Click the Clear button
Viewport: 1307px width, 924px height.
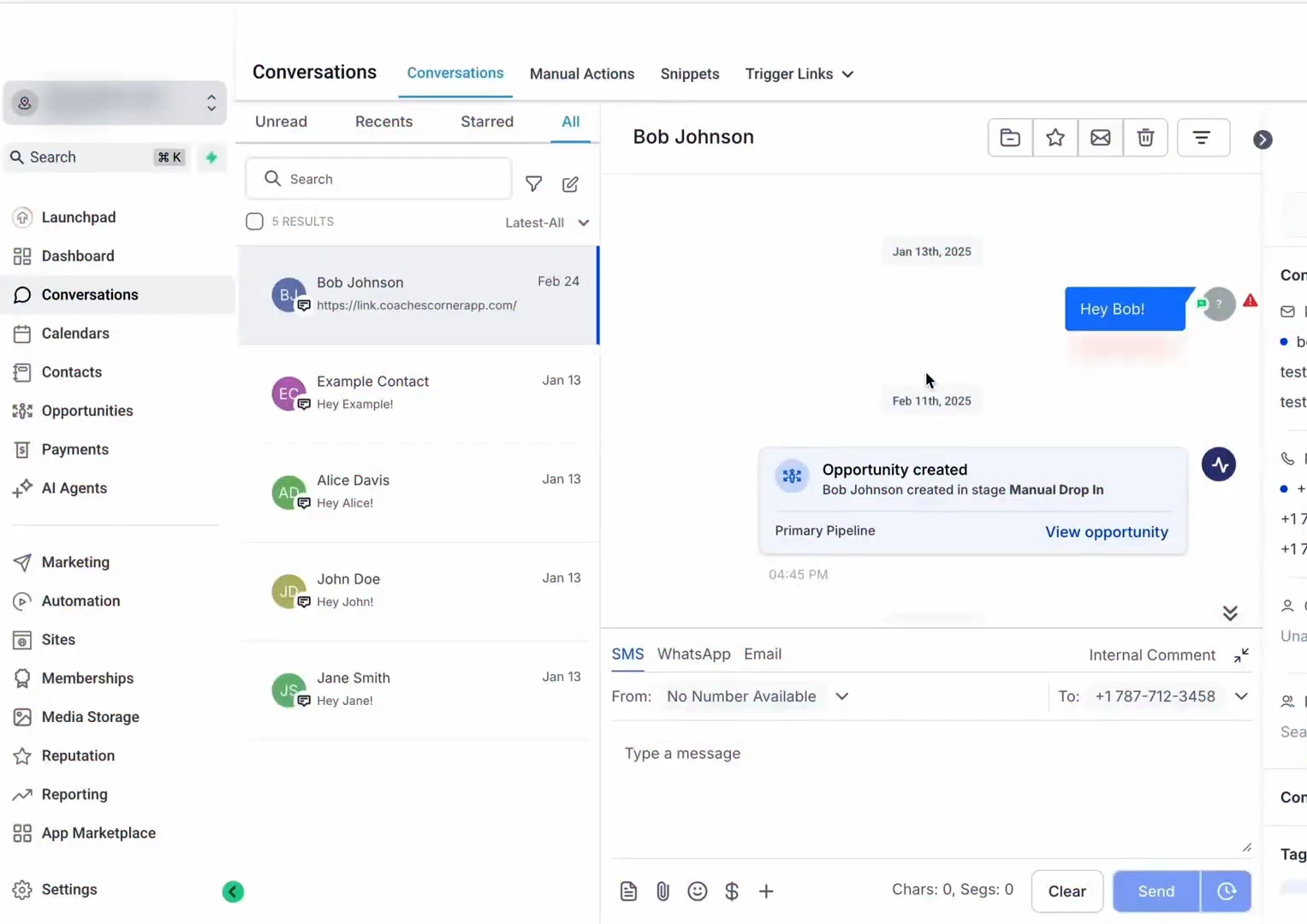pos(1067,891)
